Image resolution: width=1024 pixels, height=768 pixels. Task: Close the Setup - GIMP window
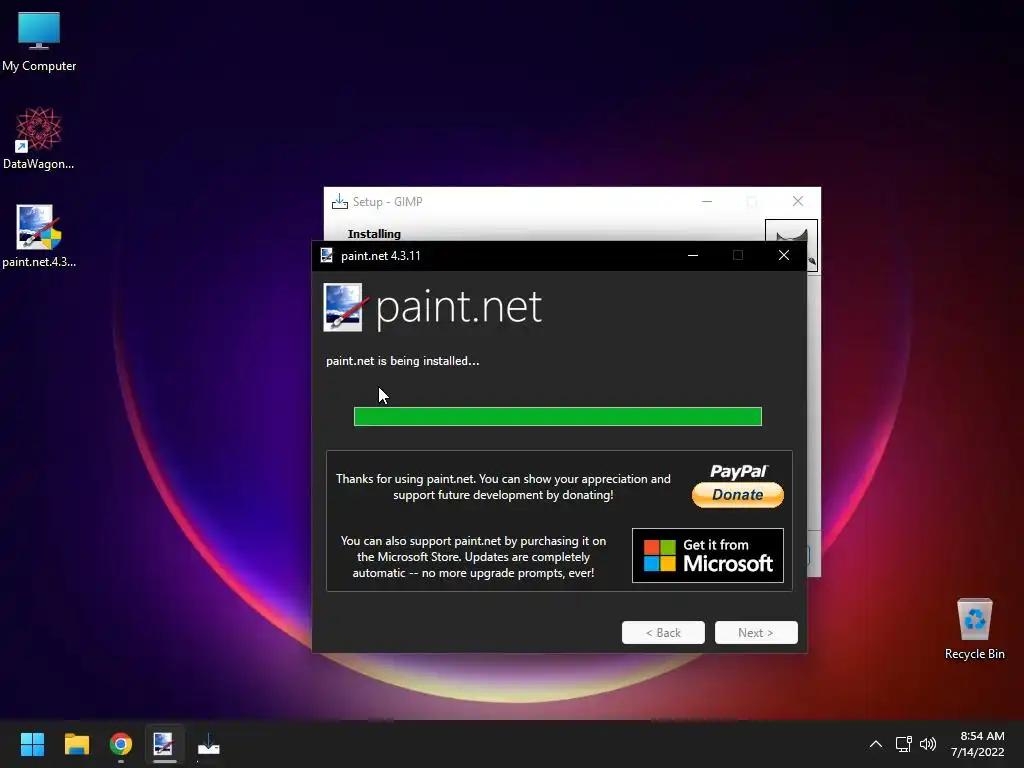[797, 201]
